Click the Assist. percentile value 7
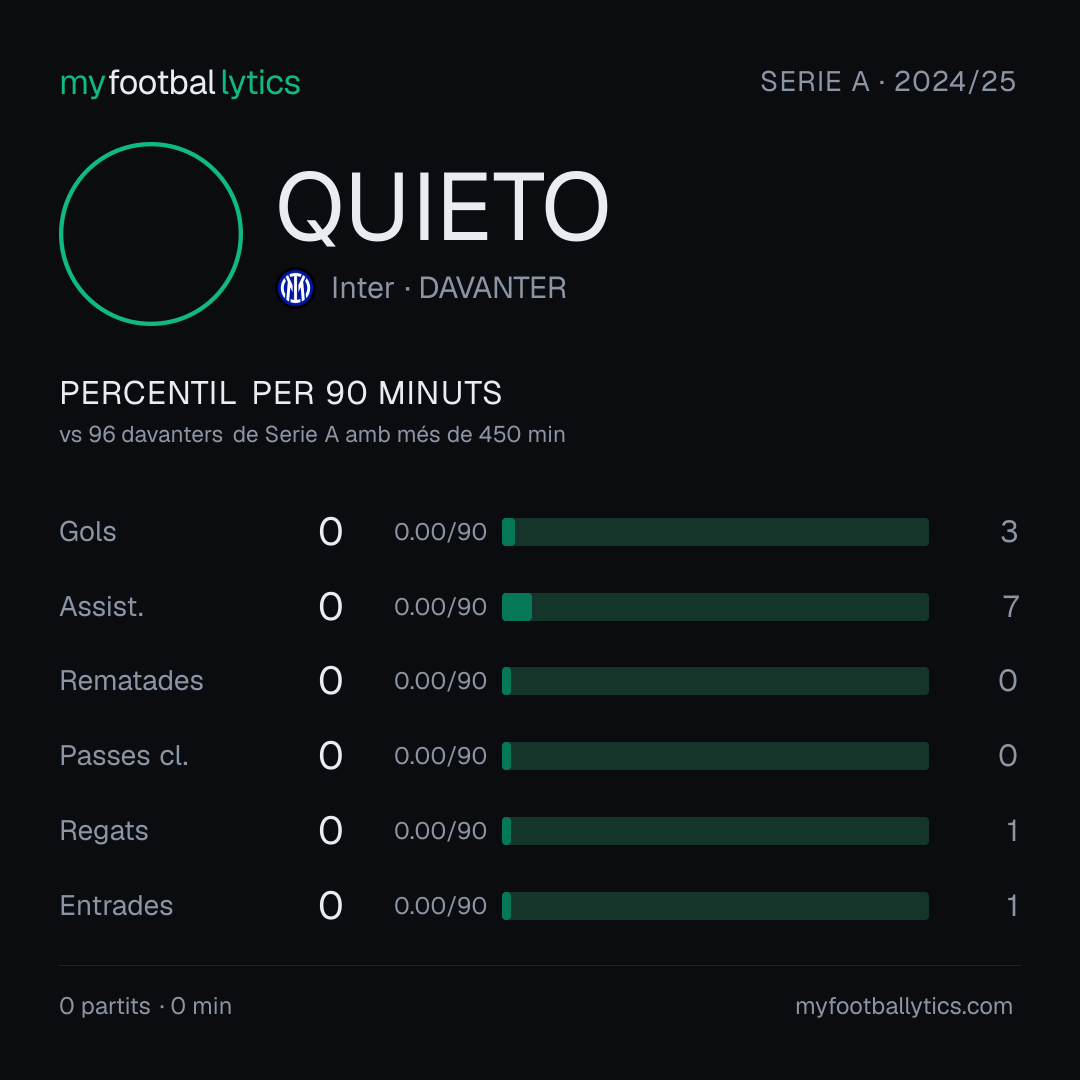Viewport: 1080px width, 1080px height. [x=1010, y=607]
